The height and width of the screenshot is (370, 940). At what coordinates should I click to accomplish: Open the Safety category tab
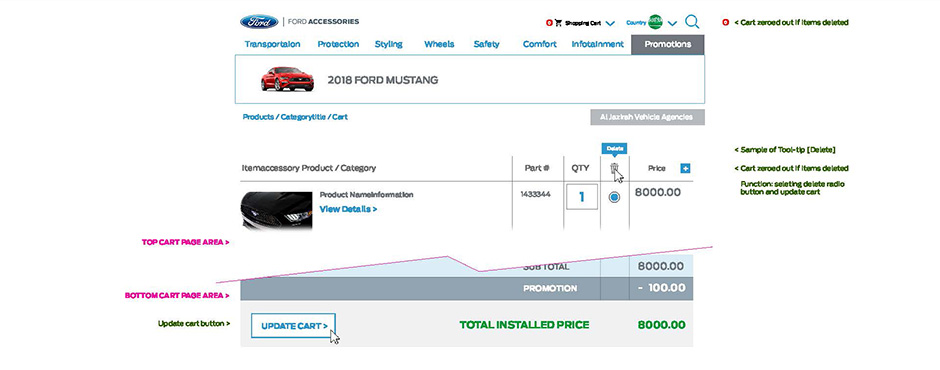[x=486, y=44]
